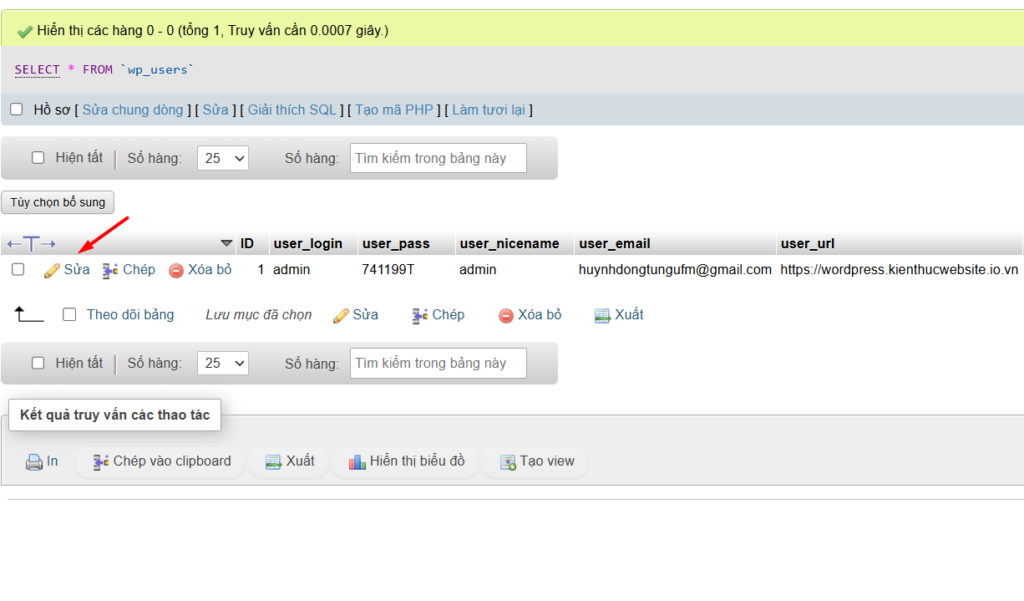The width and height of the screenshot is (1024, 601).
Task: Click the green success checkmark icon
Action: [25, 31]
